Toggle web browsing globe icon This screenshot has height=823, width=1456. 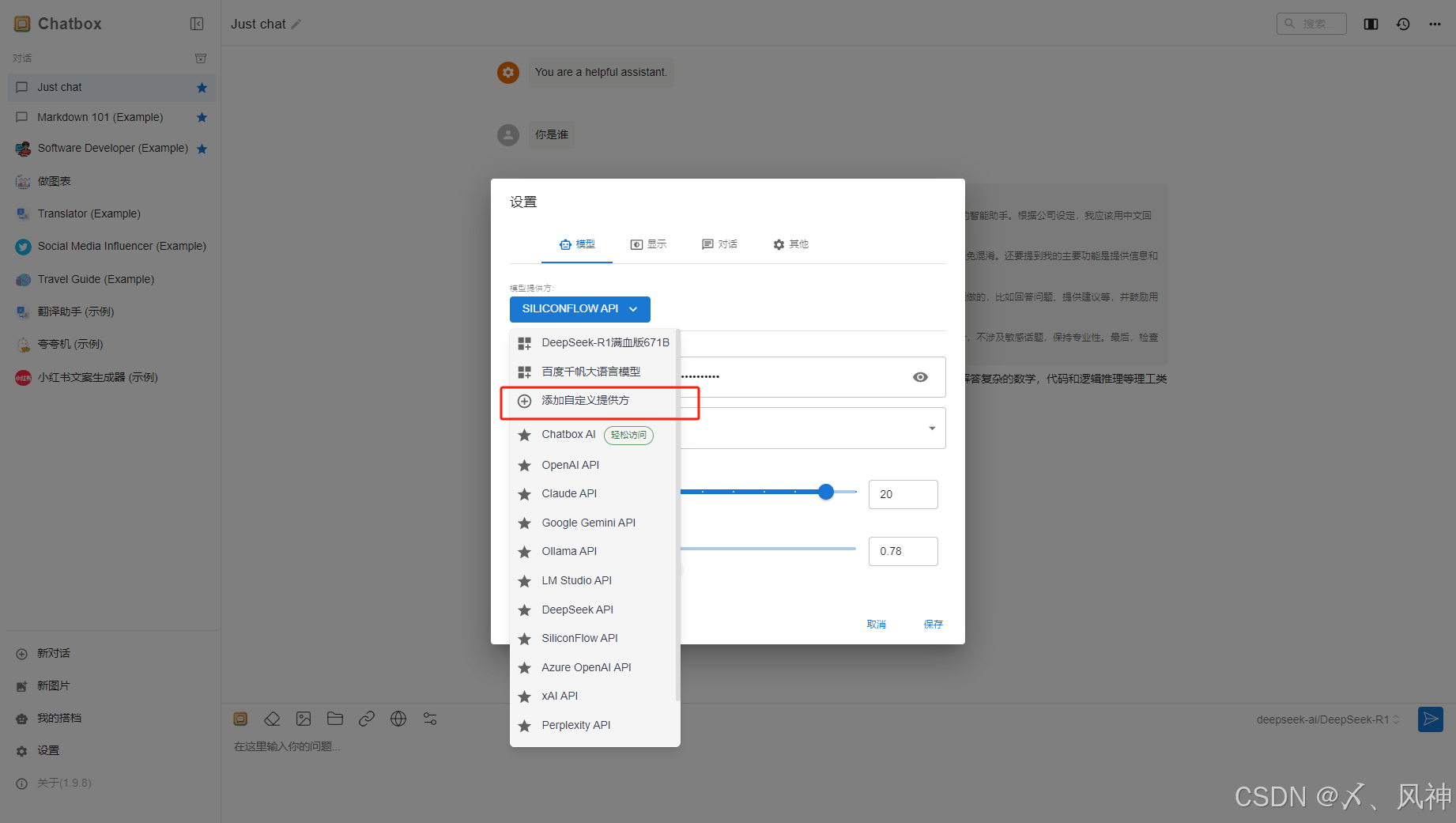click(x=398, y=719)
